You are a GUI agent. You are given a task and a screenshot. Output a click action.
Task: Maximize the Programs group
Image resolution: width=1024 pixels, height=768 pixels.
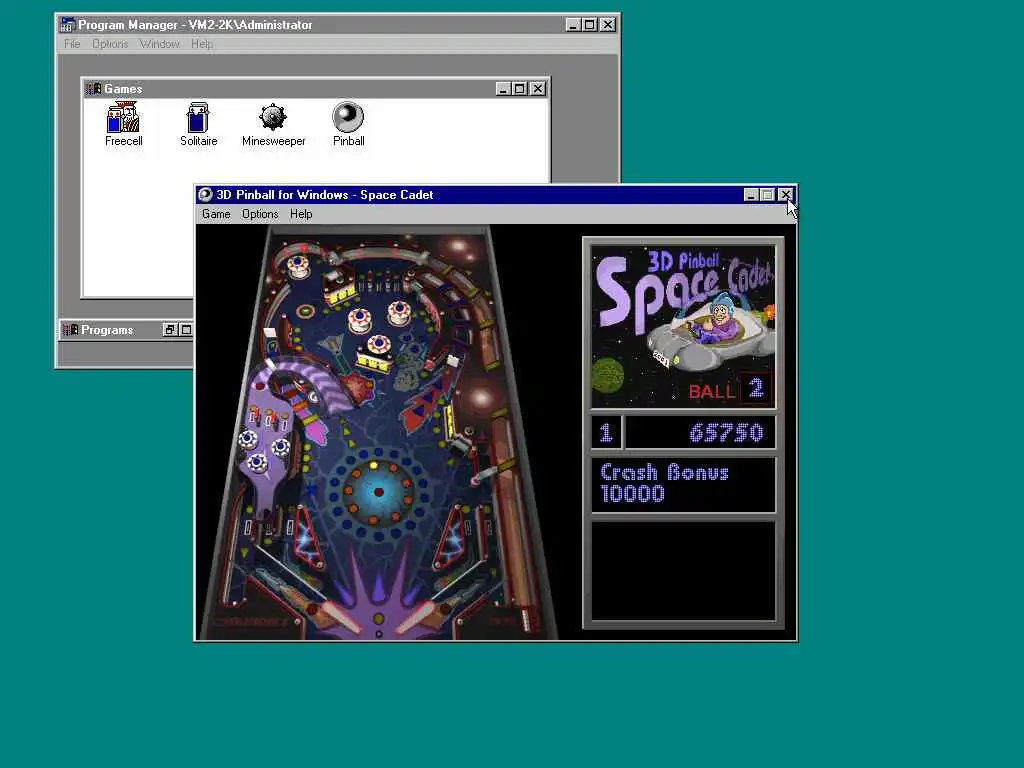pyautogui.click(x=186, y=330)
